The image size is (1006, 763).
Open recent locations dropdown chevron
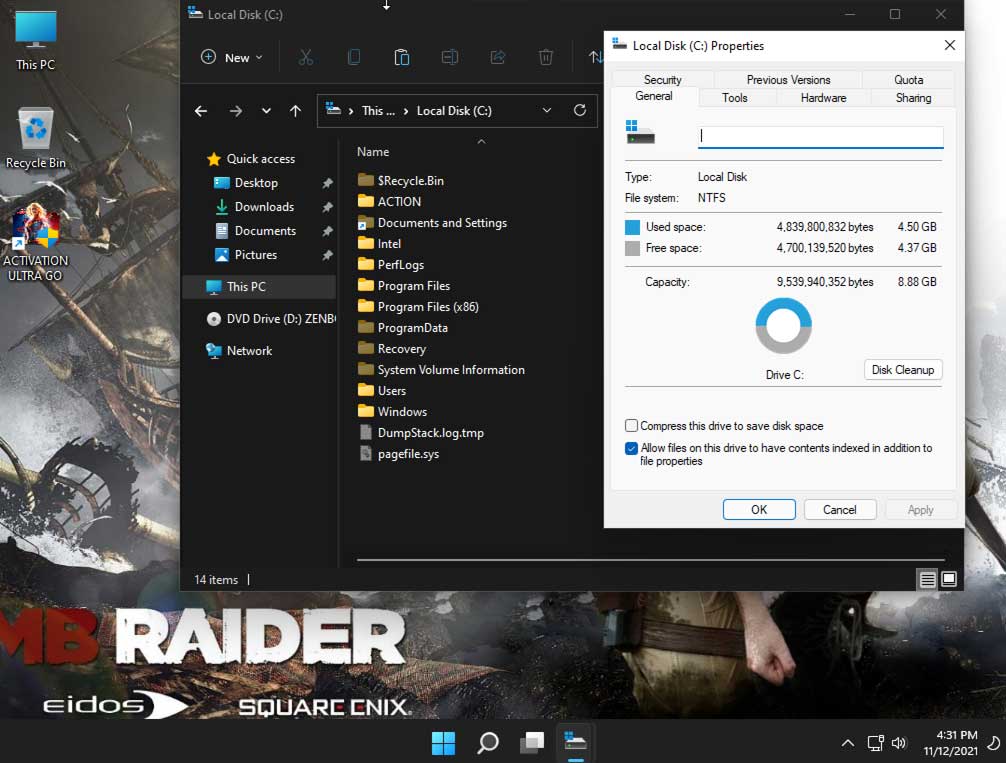[x=266, y=111]
